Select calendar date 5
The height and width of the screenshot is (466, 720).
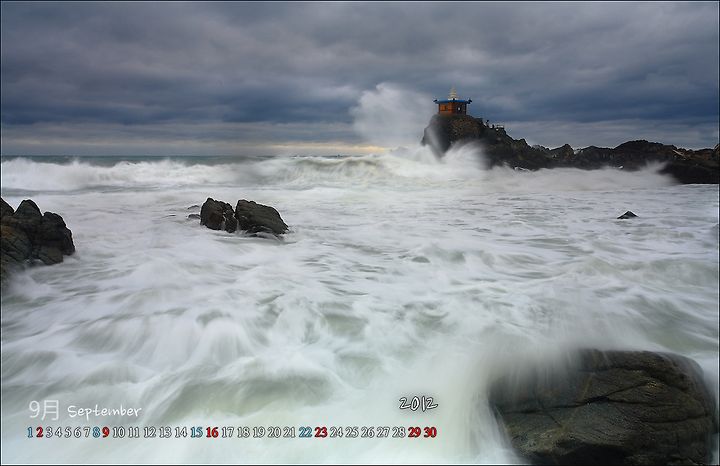point(68,432)
